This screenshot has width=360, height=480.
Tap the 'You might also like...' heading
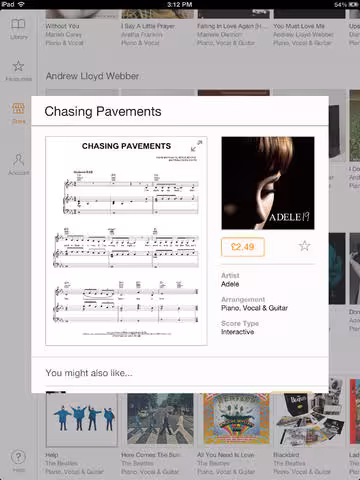[x=89, y=373]
